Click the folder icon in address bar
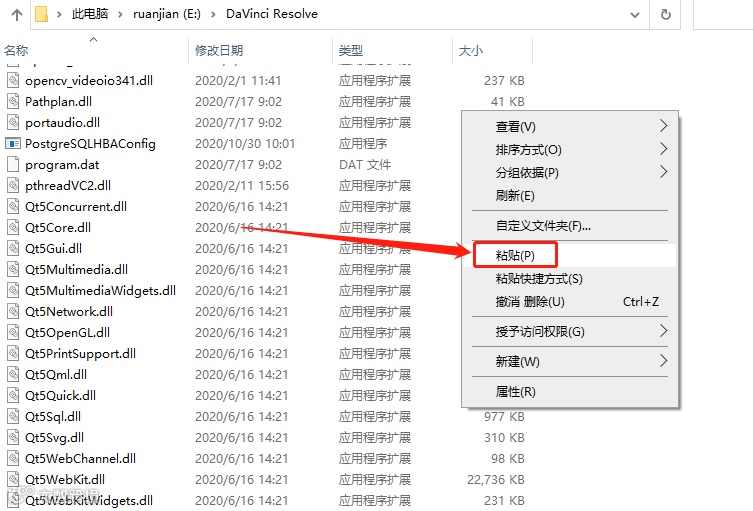753x511 pixels. point(42,14)
